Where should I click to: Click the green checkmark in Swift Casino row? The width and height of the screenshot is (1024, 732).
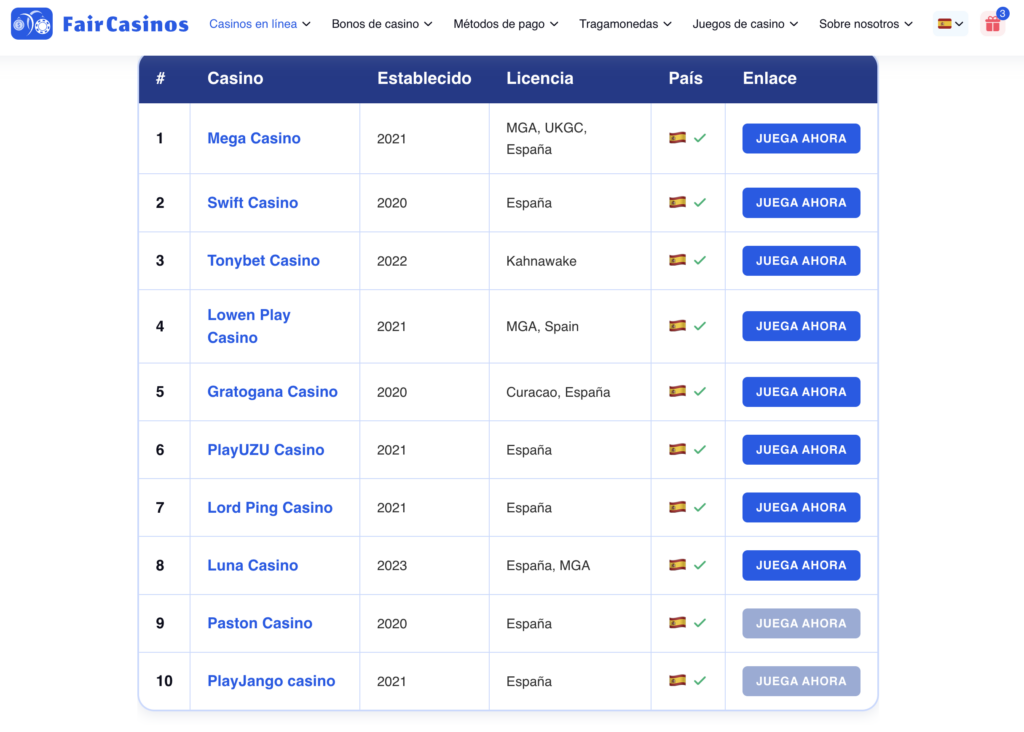click(700, 202)
